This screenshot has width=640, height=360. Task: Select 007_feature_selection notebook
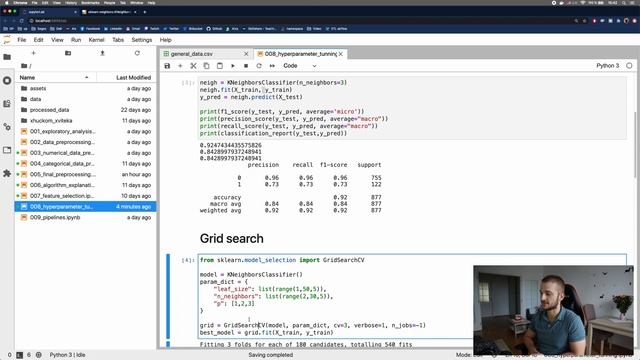click(86, 196)
